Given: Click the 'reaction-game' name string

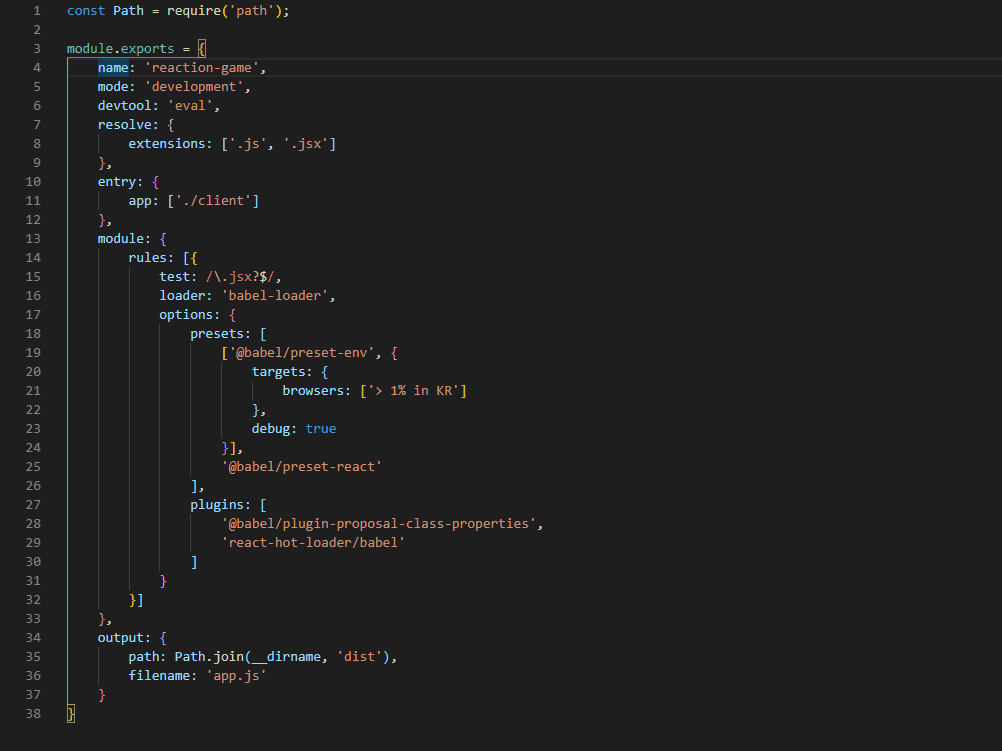Looking at the screenshot, I should (x=201, y=68).
